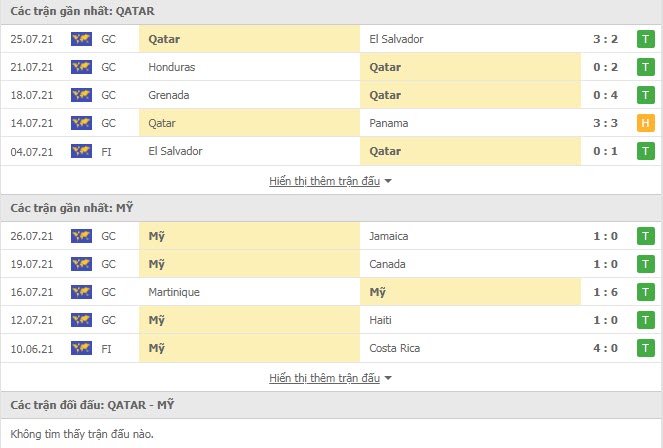Expand more Mỹ matches with Hiển thị thêm trận đấu

tap(324, 378)
